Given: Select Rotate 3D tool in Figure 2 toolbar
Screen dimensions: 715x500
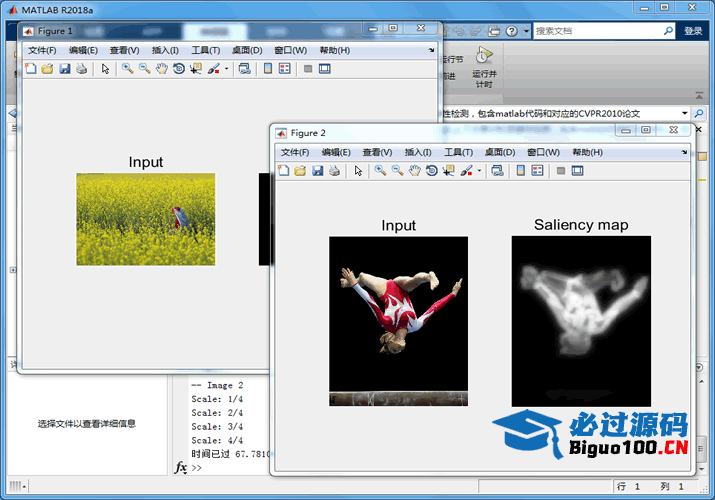Looking at the screenshot, I should coord(431,171).
